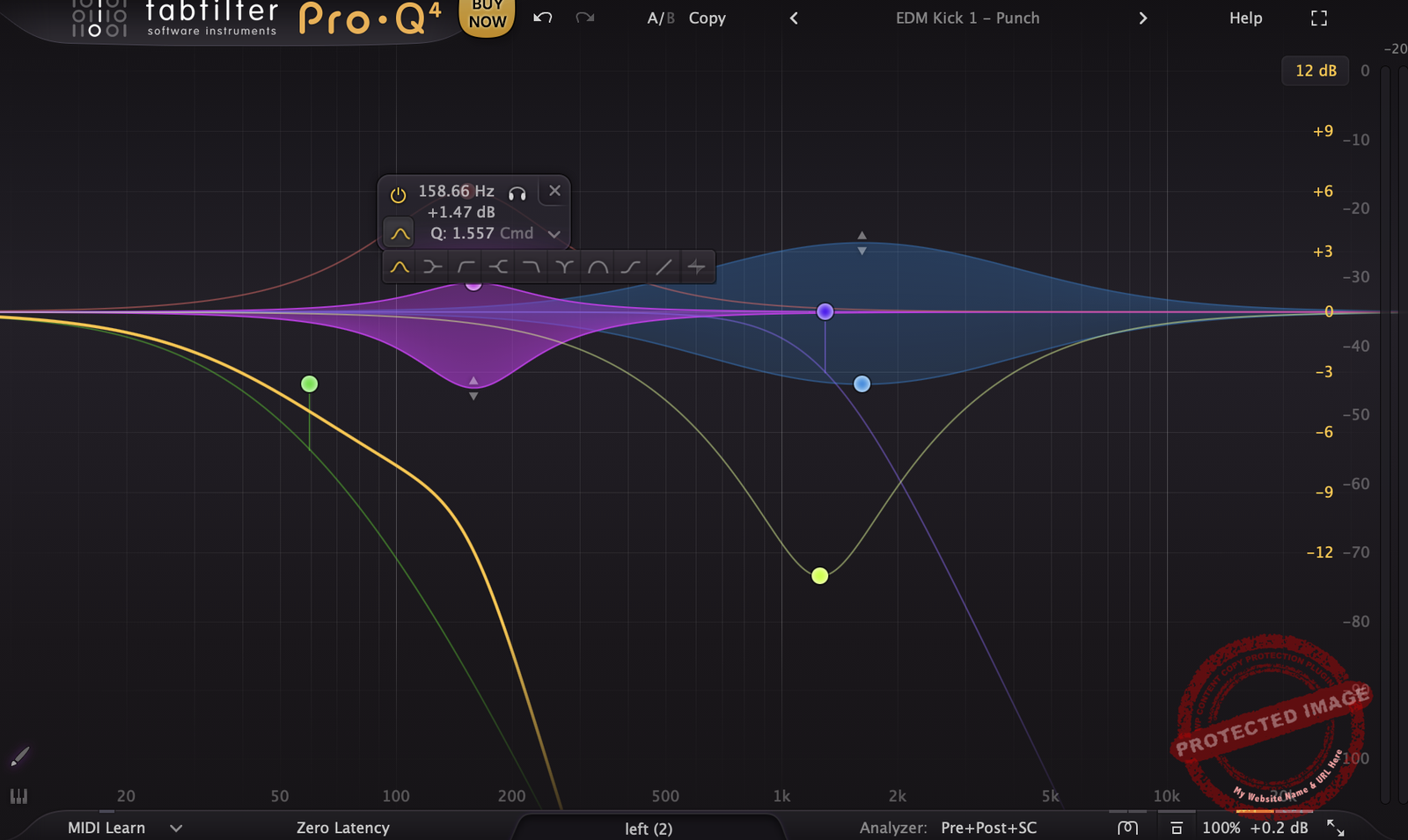Open the 12 dB display range selector
Viewport: 1408px width, 840px height.
coord(1316,70)
